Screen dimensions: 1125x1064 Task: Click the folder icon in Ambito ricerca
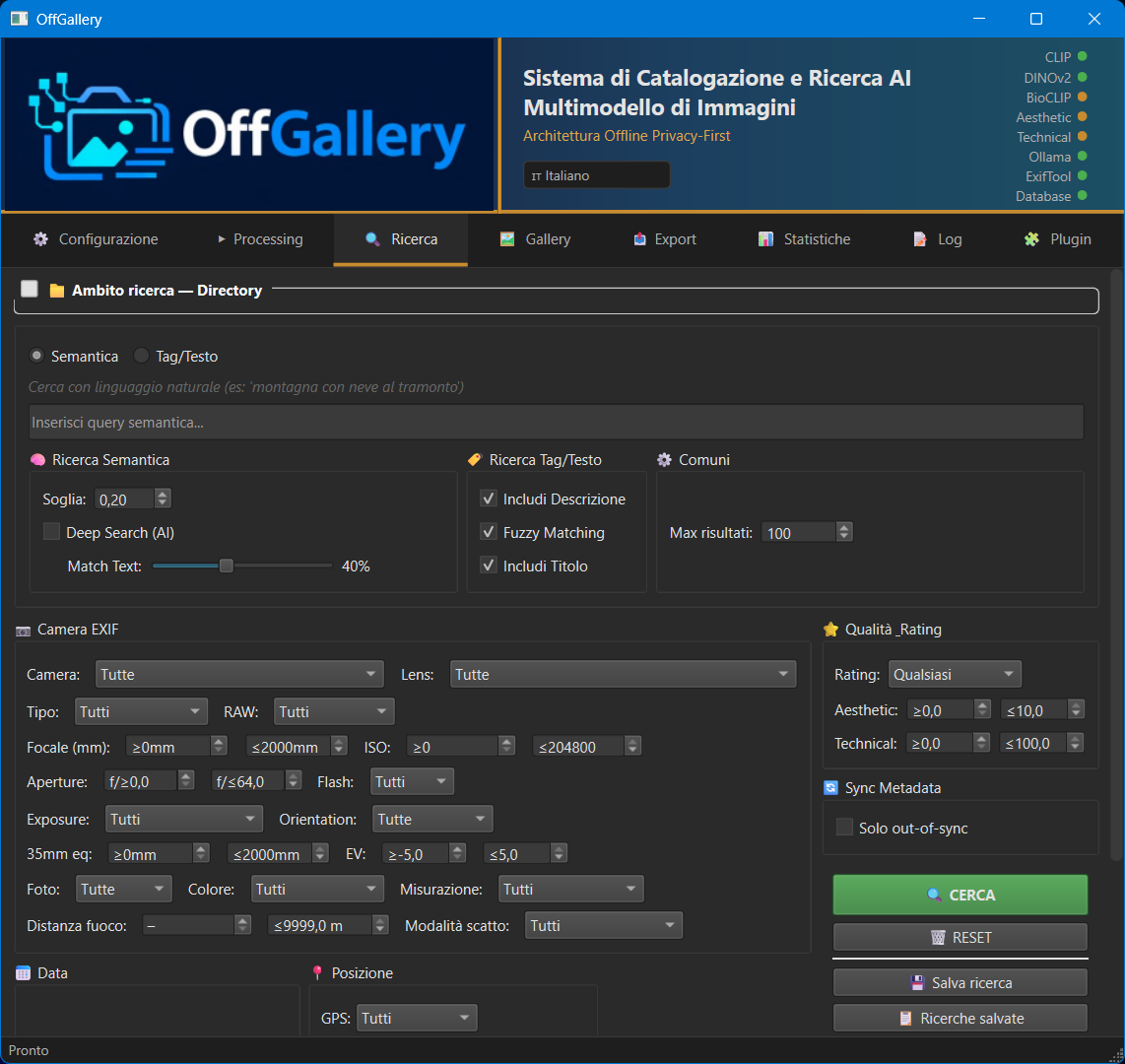coord(57,291)
